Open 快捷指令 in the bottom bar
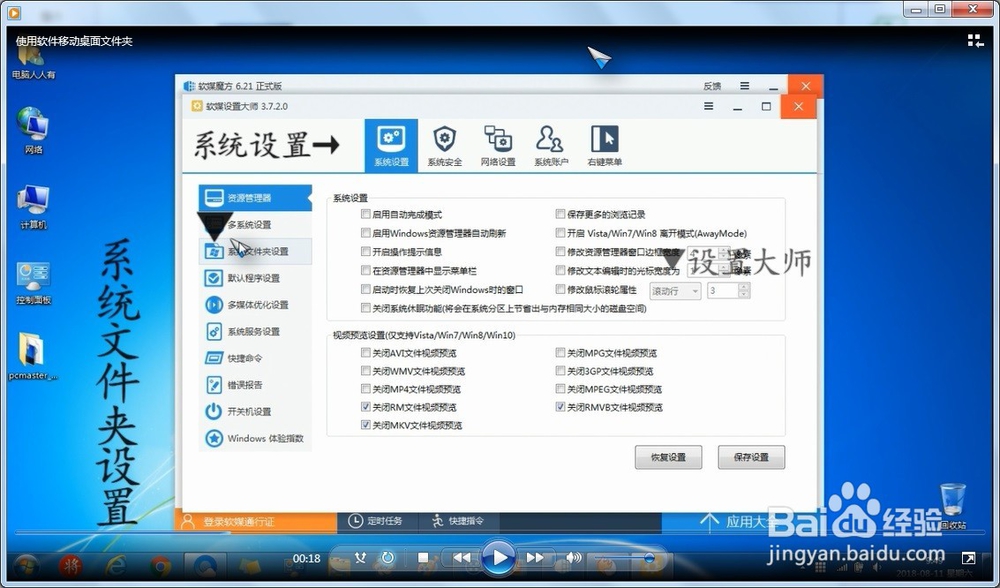 point(458,521)
